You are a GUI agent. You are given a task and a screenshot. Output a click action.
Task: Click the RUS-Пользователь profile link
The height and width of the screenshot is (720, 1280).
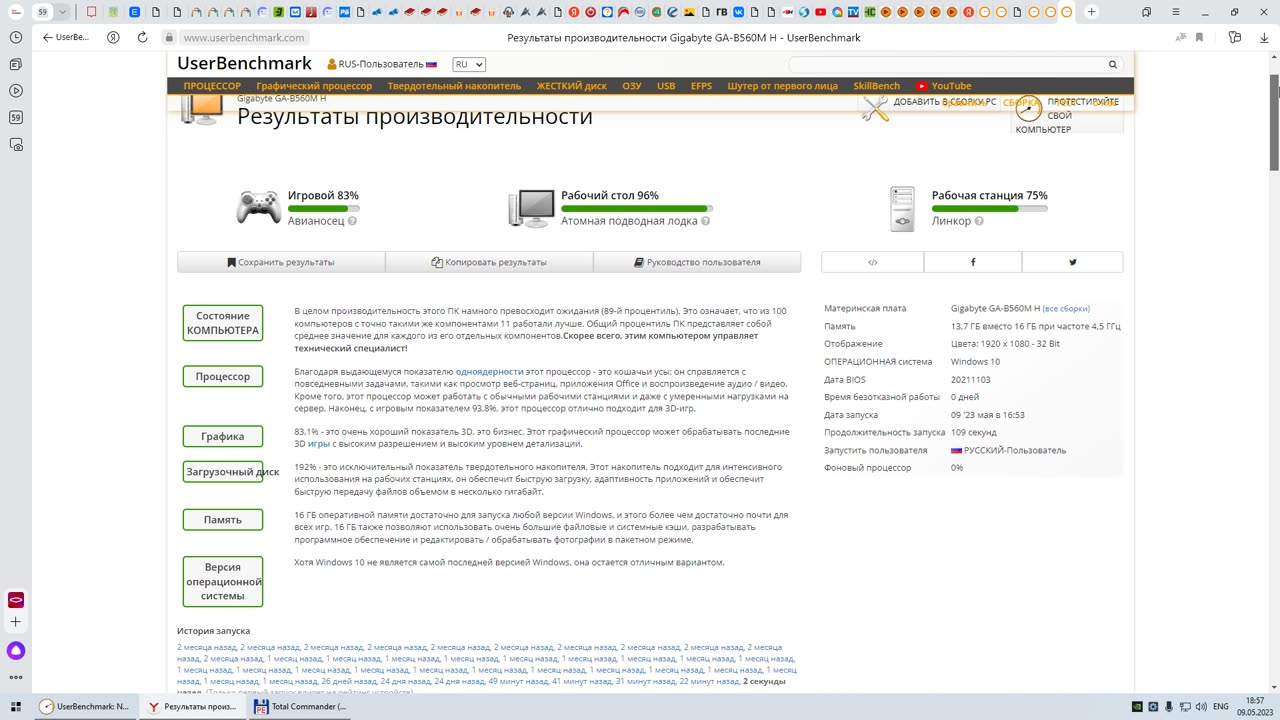(x=382, y=64)
